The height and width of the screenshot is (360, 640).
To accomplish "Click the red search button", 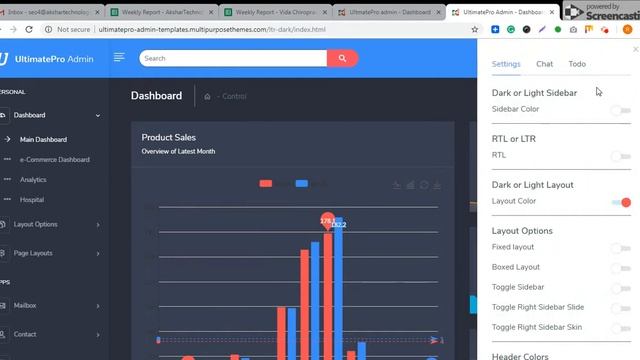I will (x=342, y=58).
